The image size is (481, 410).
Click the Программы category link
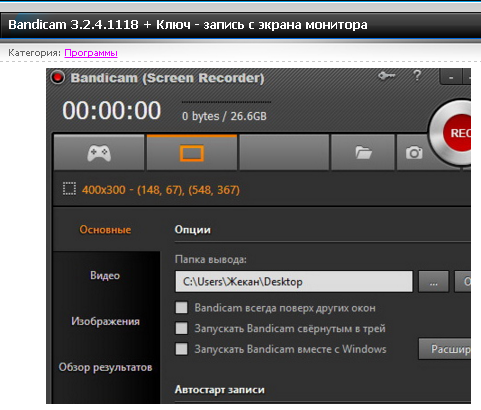91,53
